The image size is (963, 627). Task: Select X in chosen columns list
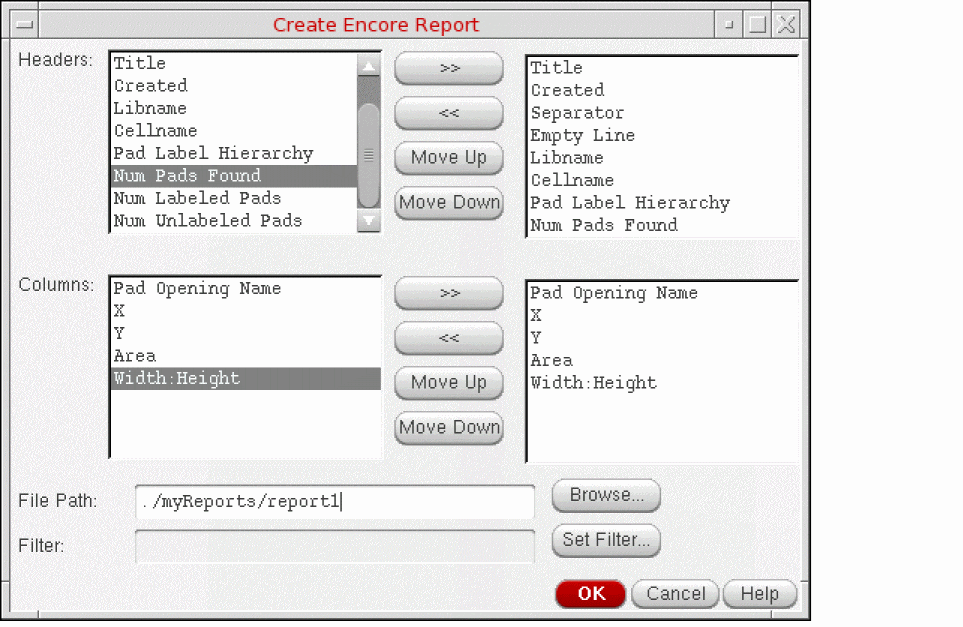tap(663, 316)
